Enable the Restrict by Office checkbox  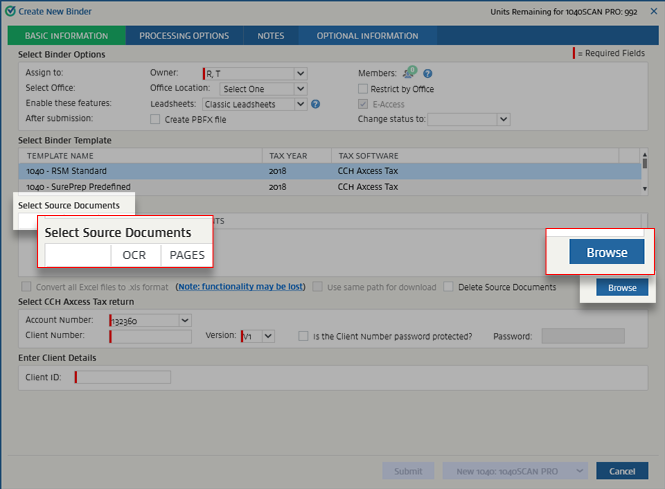pos(363,88)
